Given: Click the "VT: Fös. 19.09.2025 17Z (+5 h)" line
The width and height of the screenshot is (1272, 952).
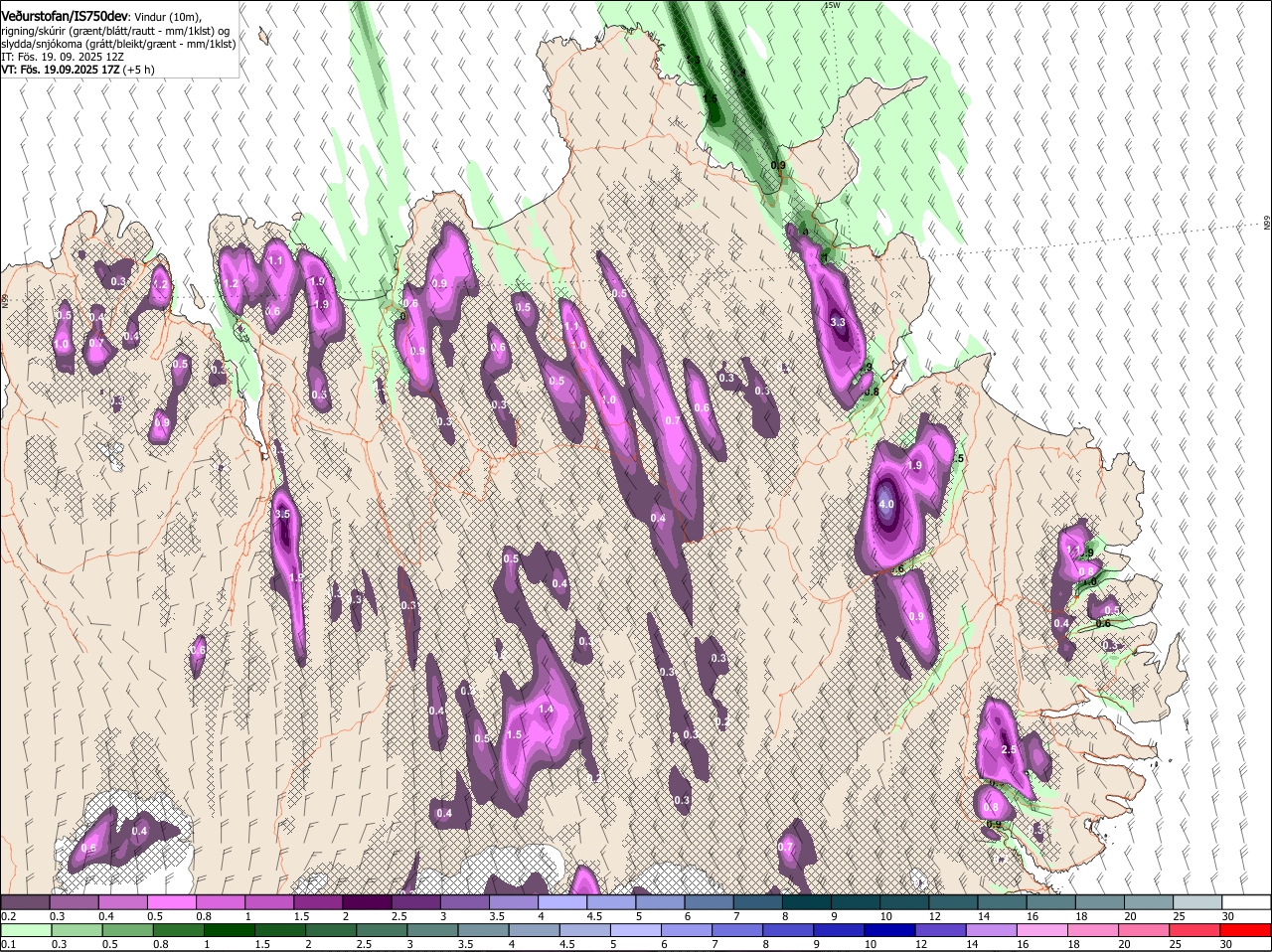Looking at the screenshot, I should (x=78, y=71).
